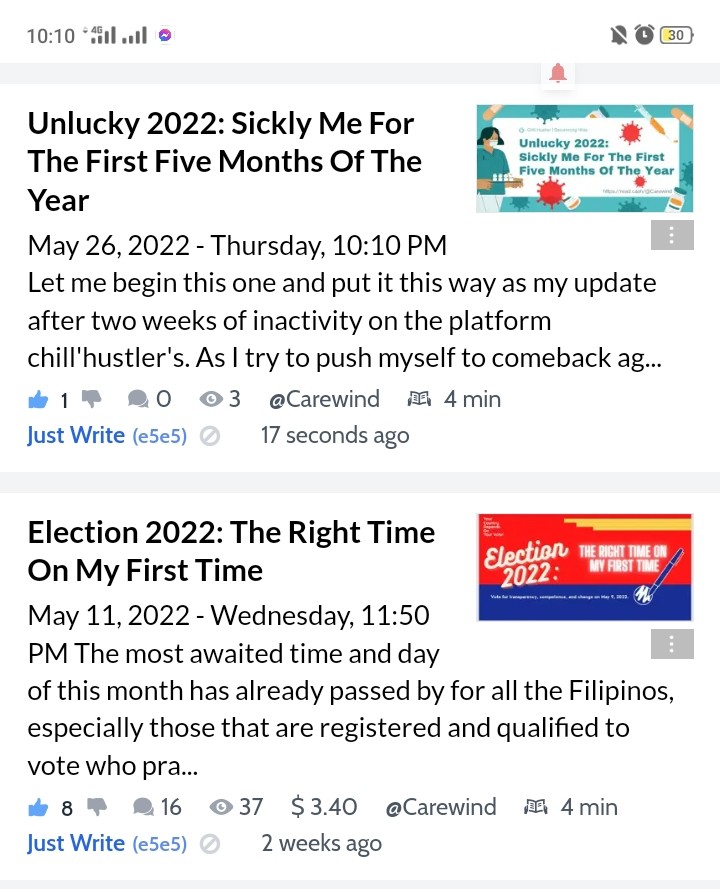This screenshot has height=889, width=720.
Task: Open comments on the Unlucky 2022 article
Action: point(138,399)
